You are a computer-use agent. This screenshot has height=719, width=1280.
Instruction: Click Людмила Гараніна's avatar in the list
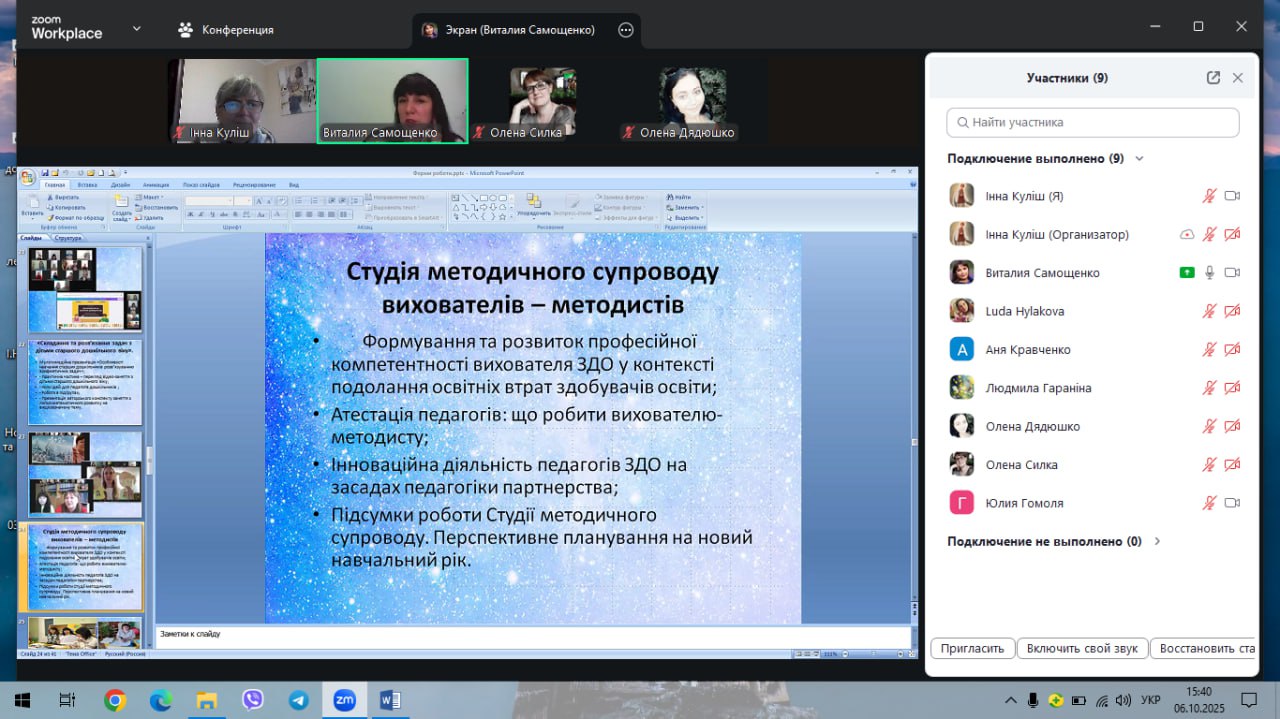click(961, 388)
